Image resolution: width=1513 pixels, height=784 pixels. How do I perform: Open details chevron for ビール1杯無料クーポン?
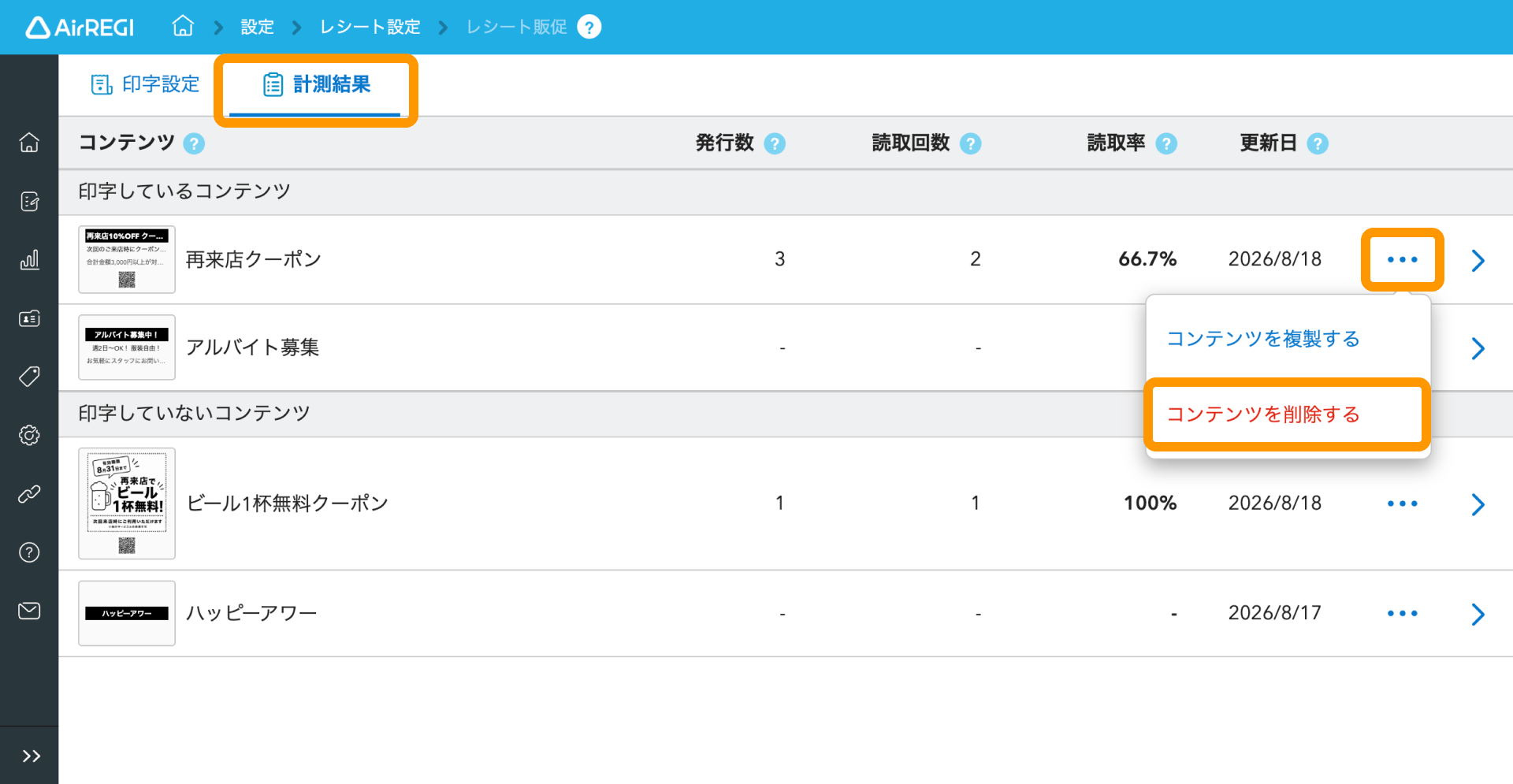(x=1478, y=504)
